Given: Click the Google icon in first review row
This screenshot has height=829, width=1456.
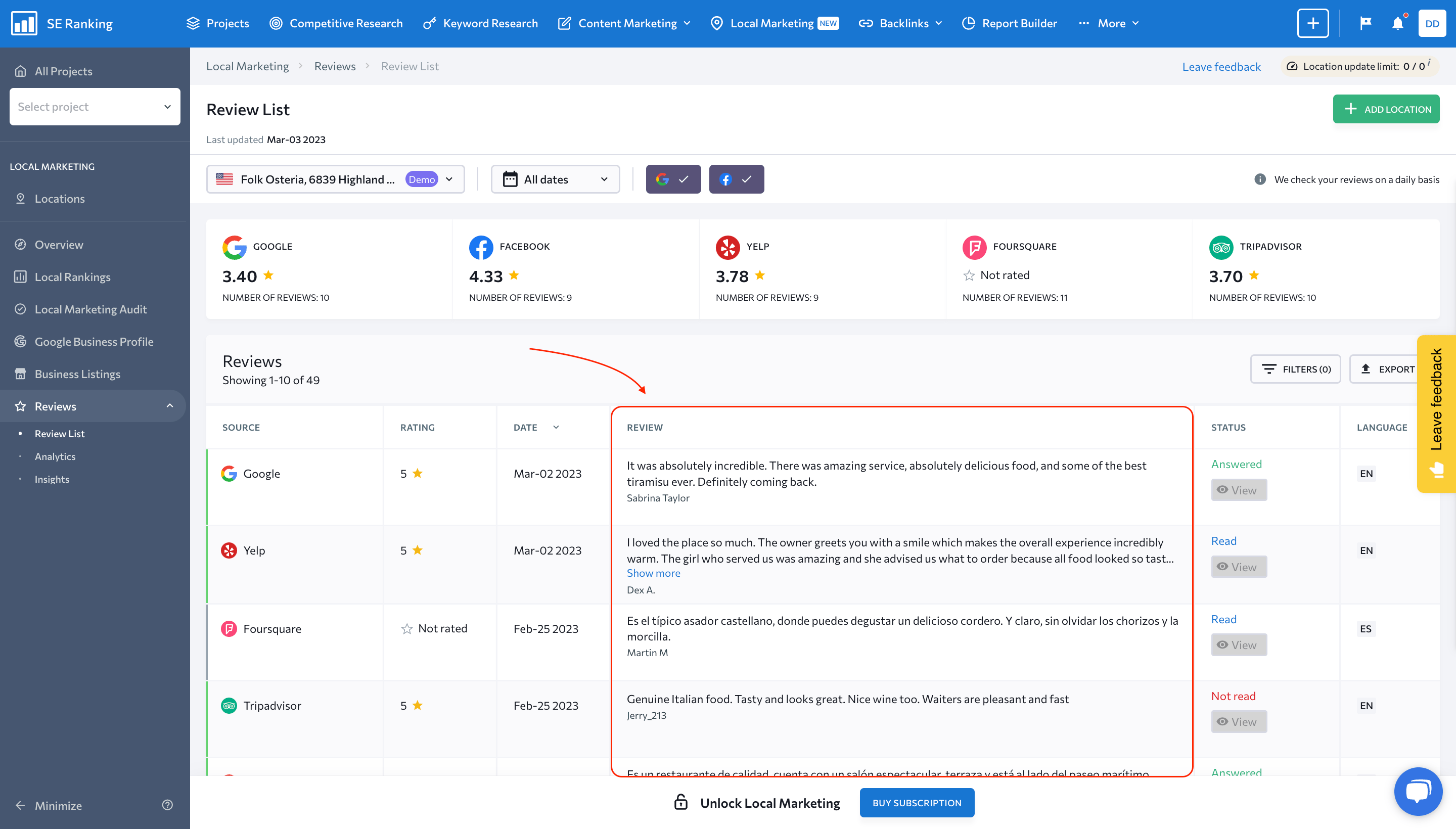Looking at the screenshot, I should point(229,474).
